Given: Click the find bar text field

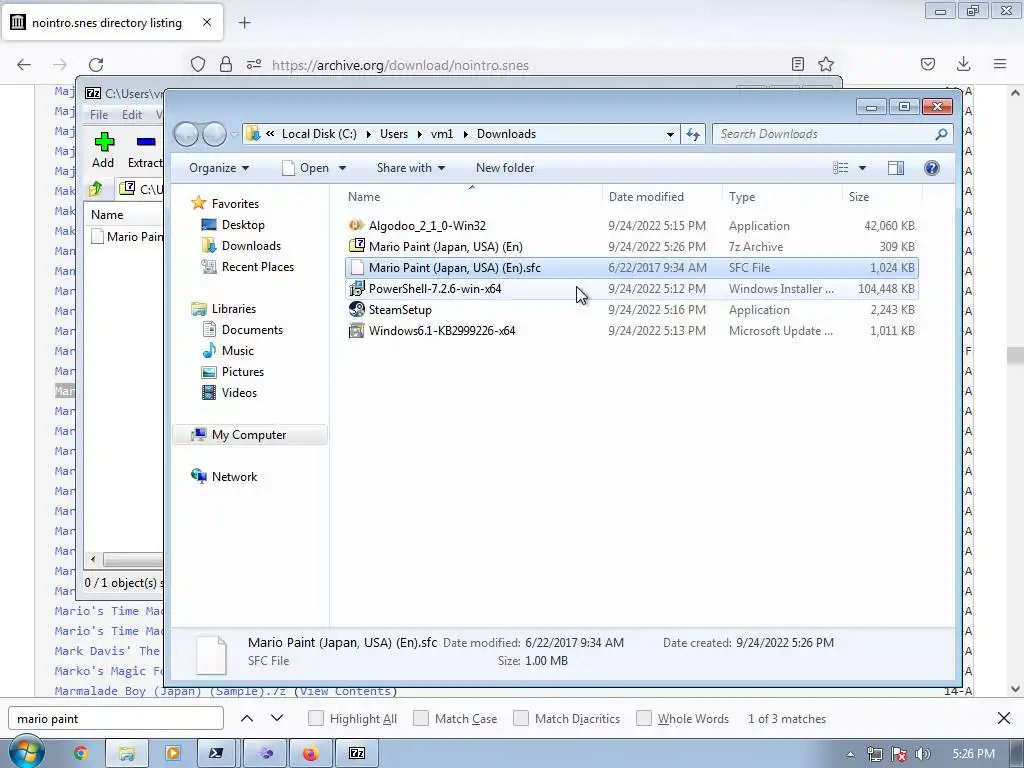Looking at the screenshot, I should tap(116, 718).
